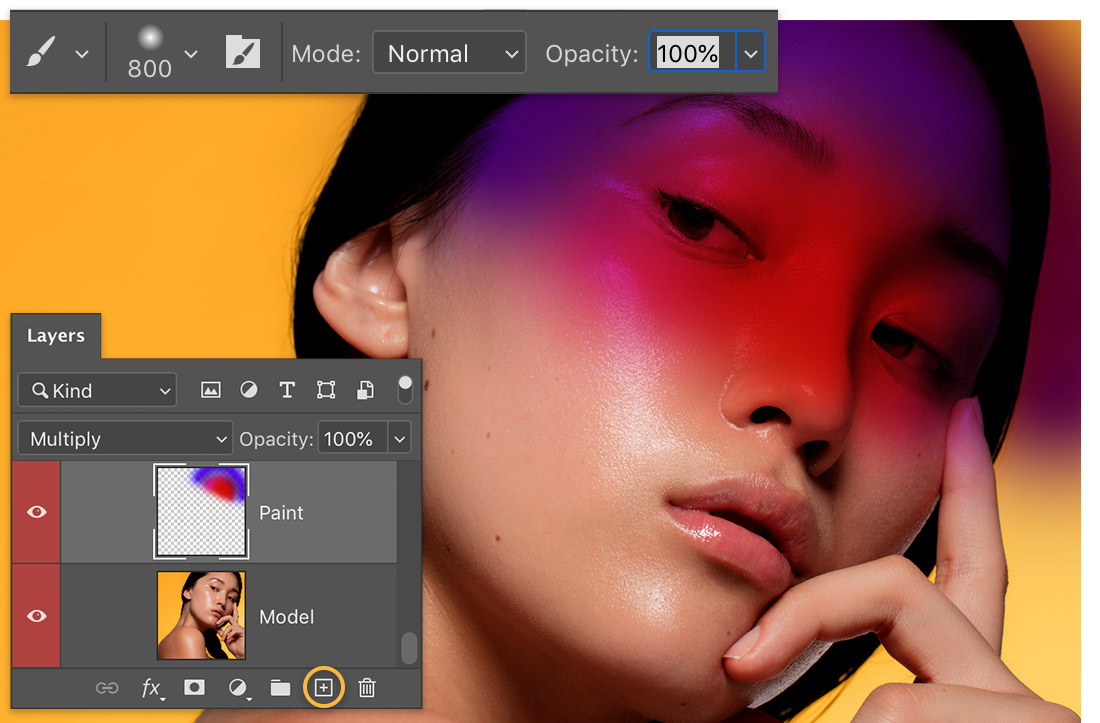Viewport: 1100px width, 723px height.
Task: Open the Mode Normal dropdown
Action: click(x=449, y=53)
